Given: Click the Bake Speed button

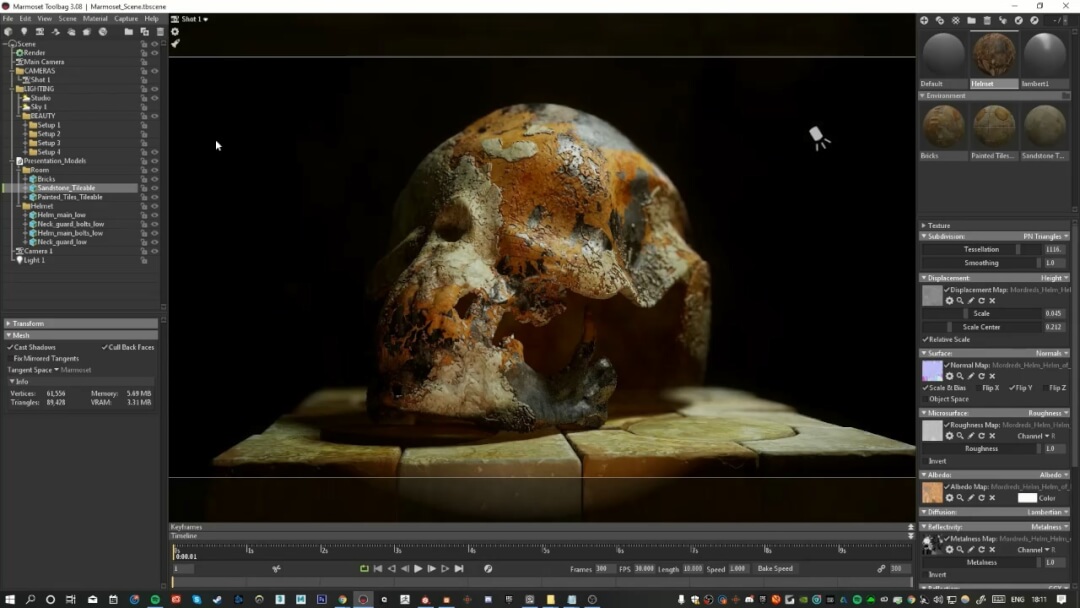Looking at the screenshot, I should click(775, 569).
